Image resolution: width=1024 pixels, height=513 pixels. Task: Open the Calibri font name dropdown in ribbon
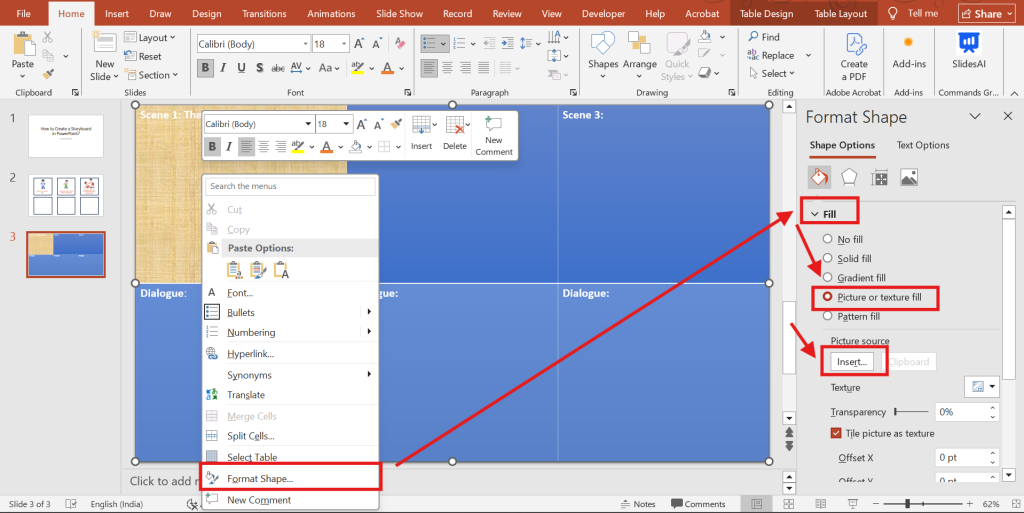tap(301, 45)
